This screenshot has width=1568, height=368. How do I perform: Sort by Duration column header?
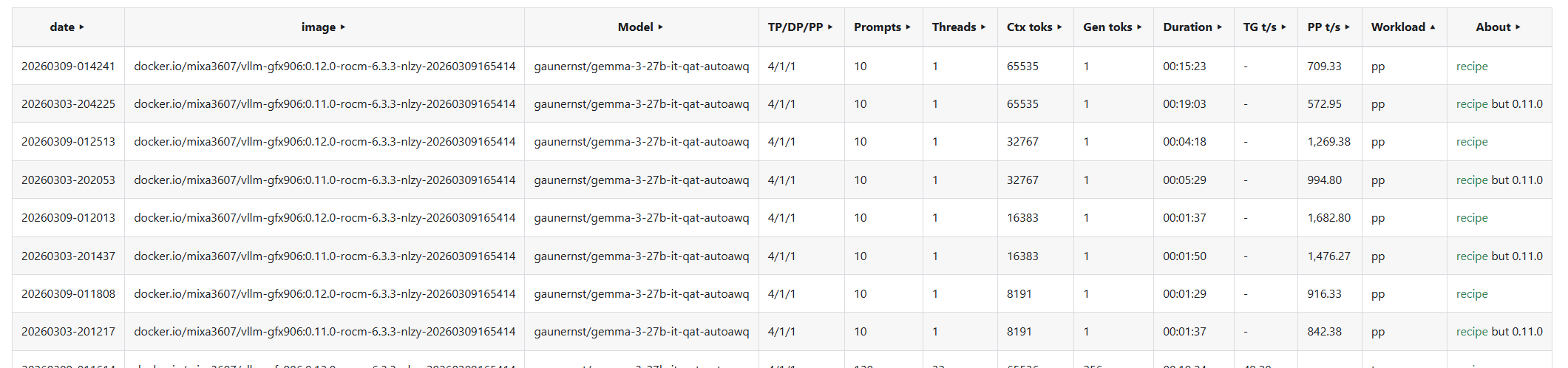coord(1193,27)
